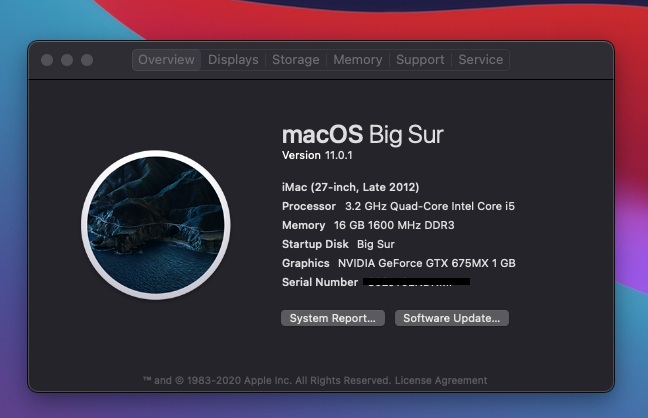The image size is (648, 418).
Task: Click the 1983-2020 Apple Inc. copyright text
Action: (267, 380)
